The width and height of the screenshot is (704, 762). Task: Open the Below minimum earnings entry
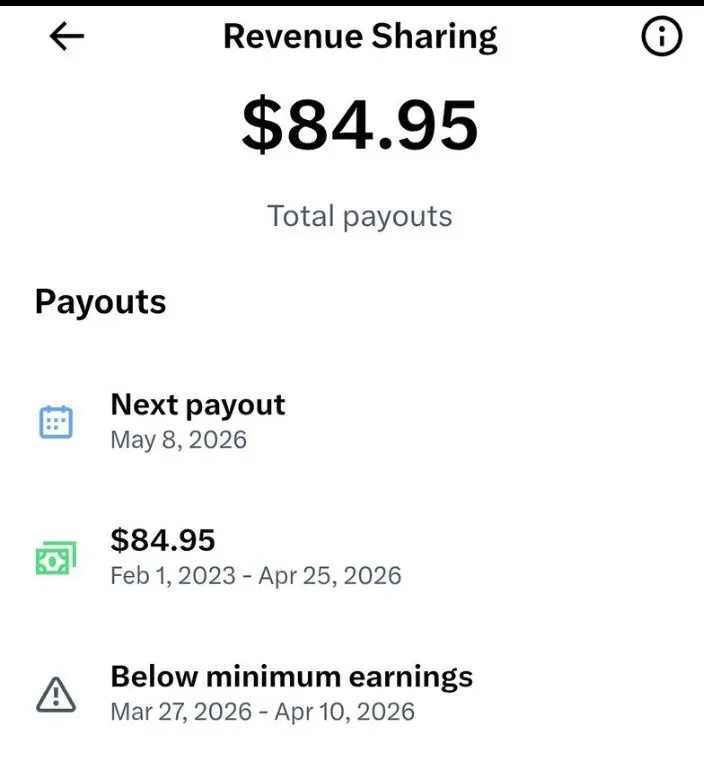[352, 694]
